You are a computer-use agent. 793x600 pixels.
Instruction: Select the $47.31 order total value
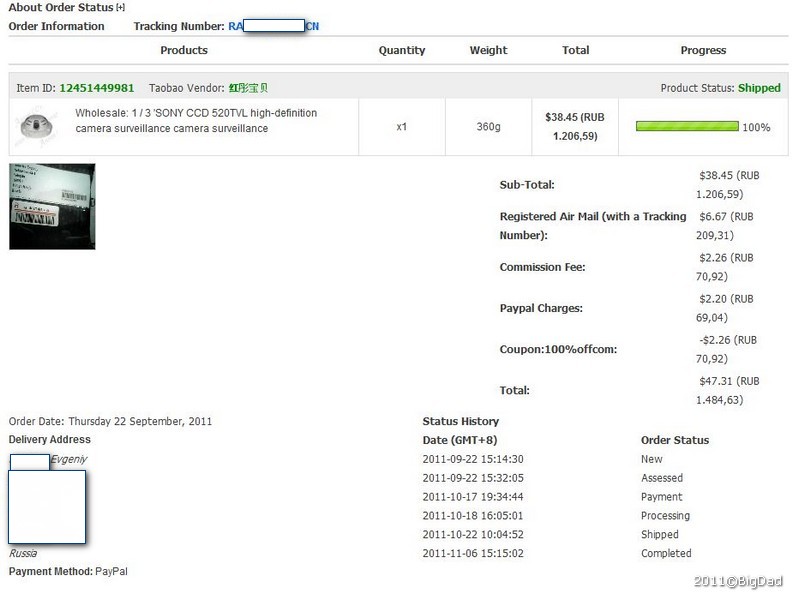click(728, 391)
